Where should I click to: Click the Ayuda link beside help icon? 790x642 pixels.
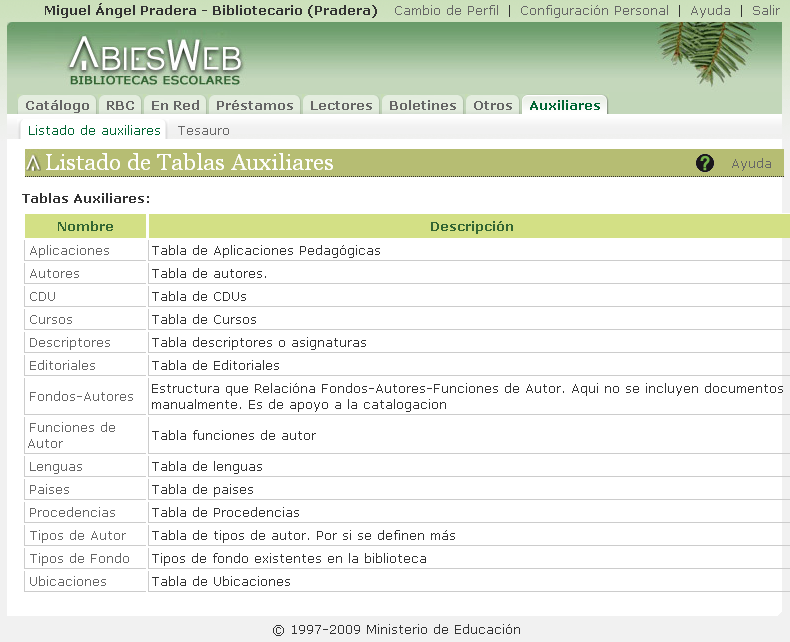(751, 164)
